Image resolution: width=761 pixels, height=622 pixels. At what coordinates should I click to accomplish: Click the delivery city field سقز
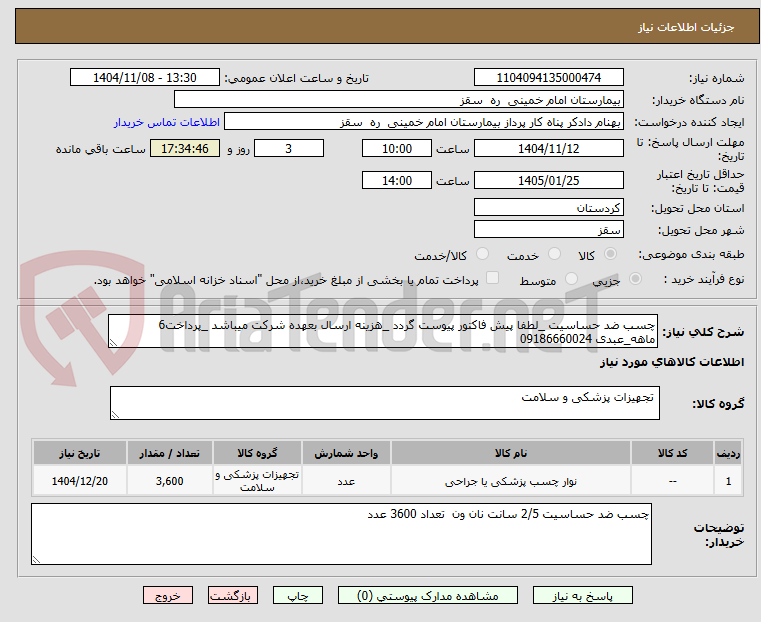[x=548, y=229]
